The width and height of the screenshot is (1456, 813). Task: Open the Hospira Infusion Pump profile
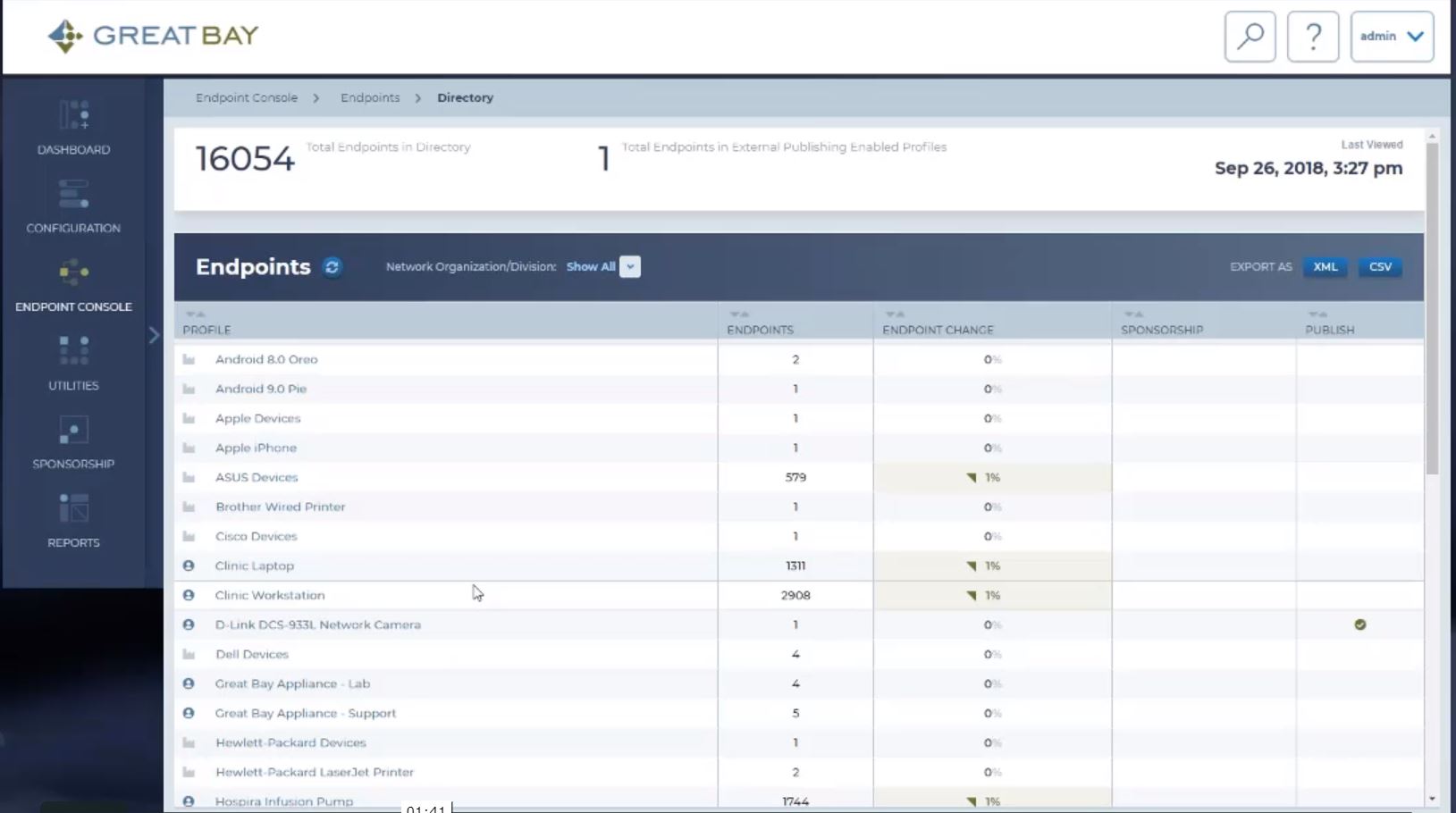click(284, 801)
